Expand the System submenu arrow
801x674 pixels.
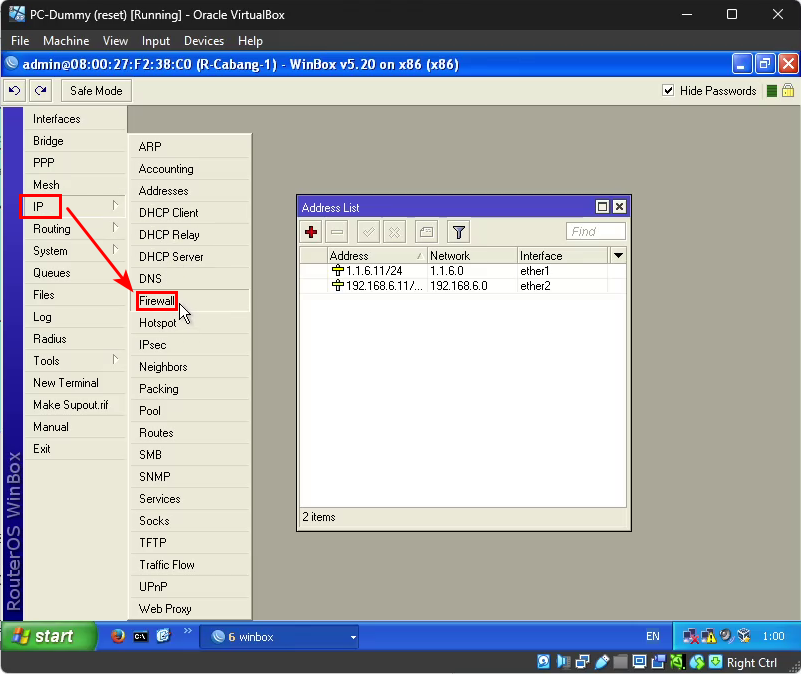pyautogui.click(x=115, y=249)
